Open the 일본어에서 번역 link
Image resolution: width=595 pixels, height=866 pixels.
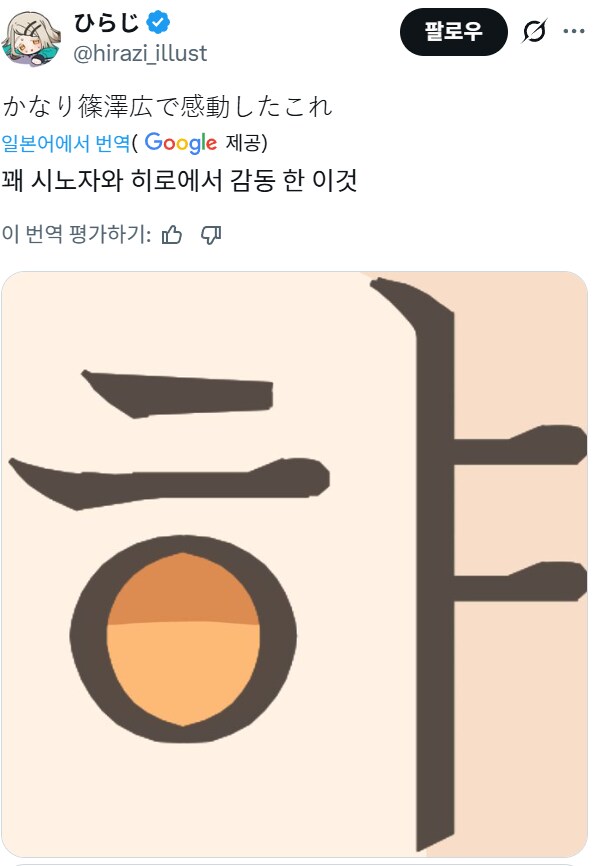coord(66,144)
